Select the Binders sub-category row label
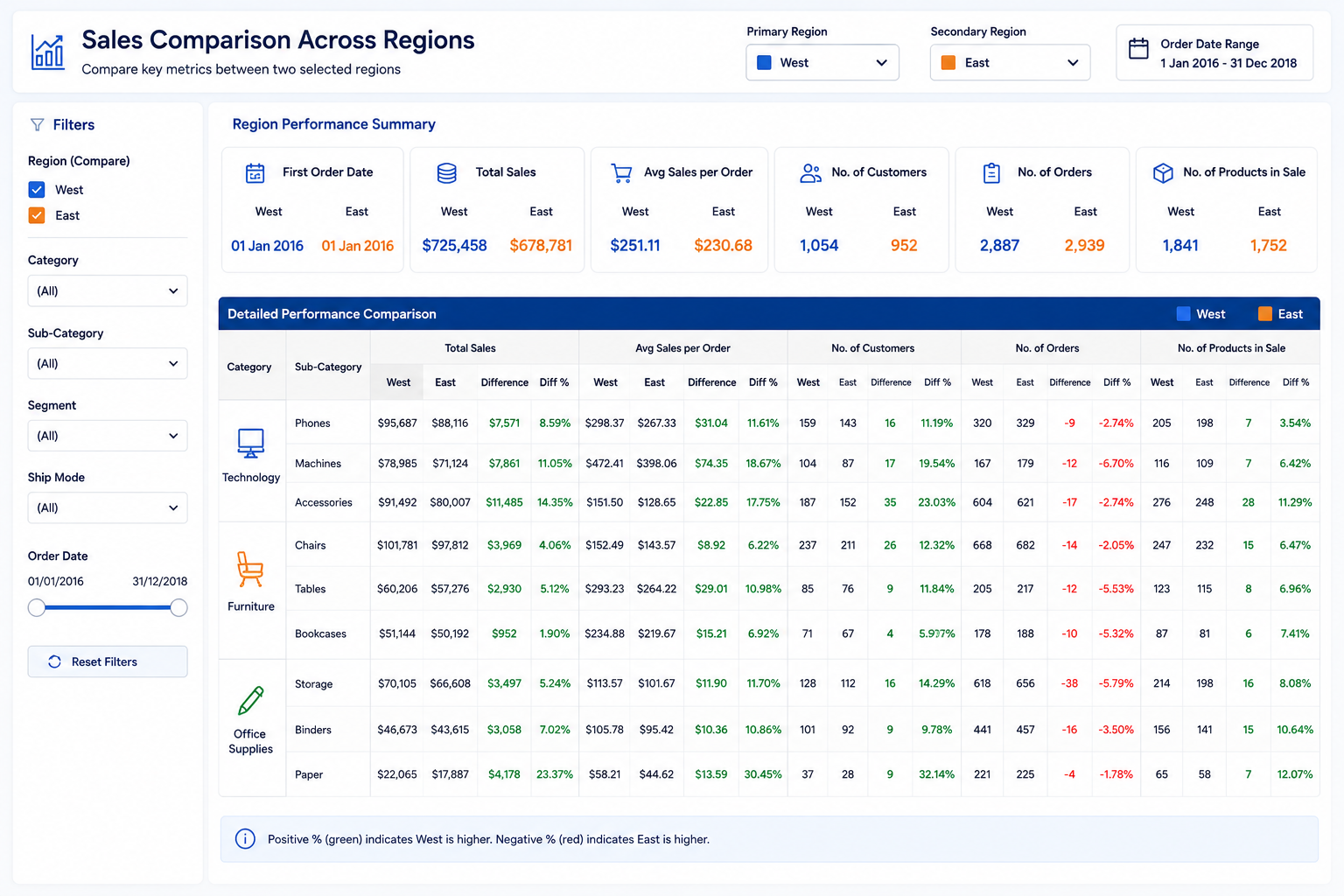 (313, 730)
